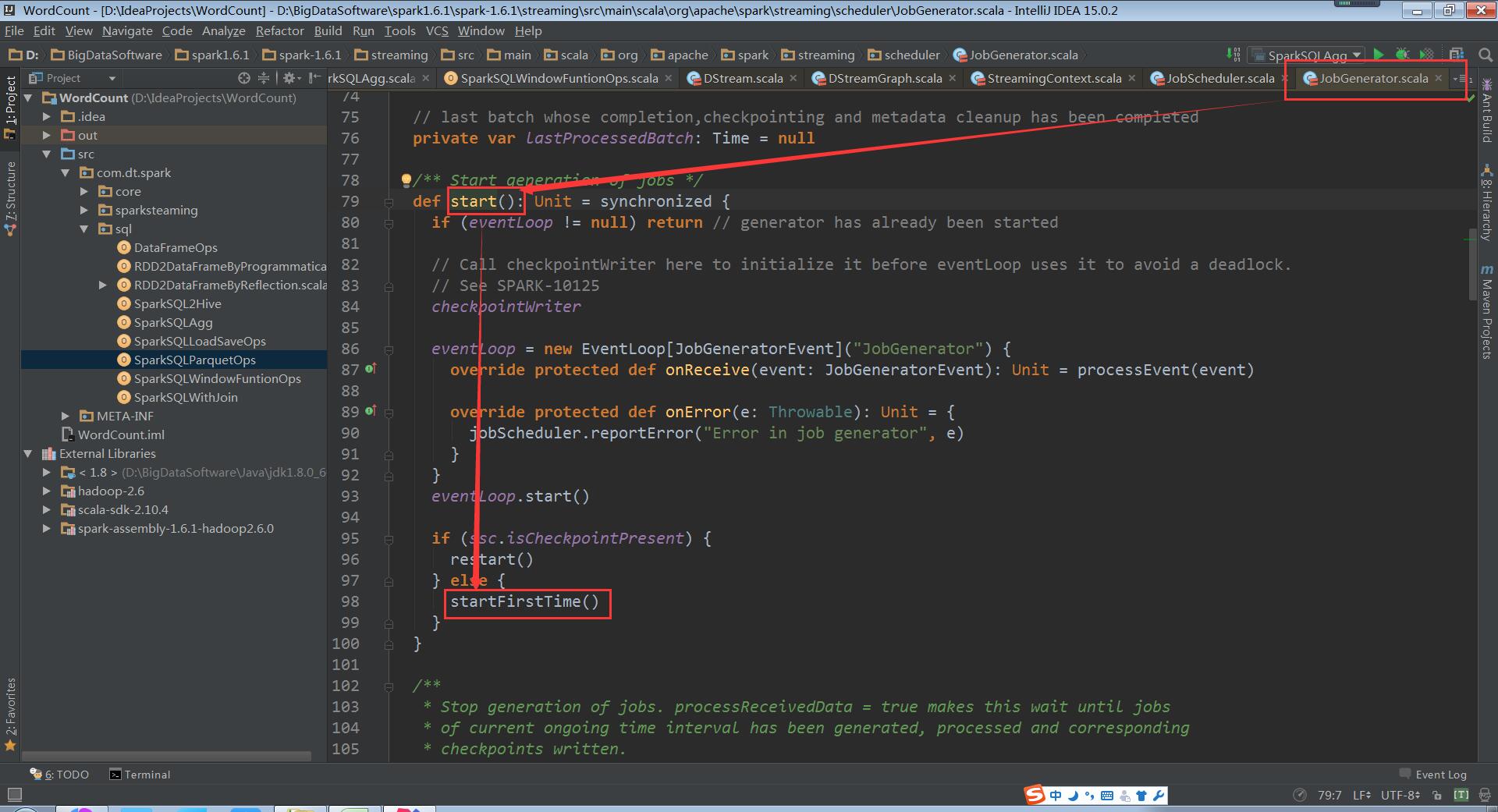Expand the META-INF folder
The height and width of the screenshot is (812, 1498).
tap(66, 416)
